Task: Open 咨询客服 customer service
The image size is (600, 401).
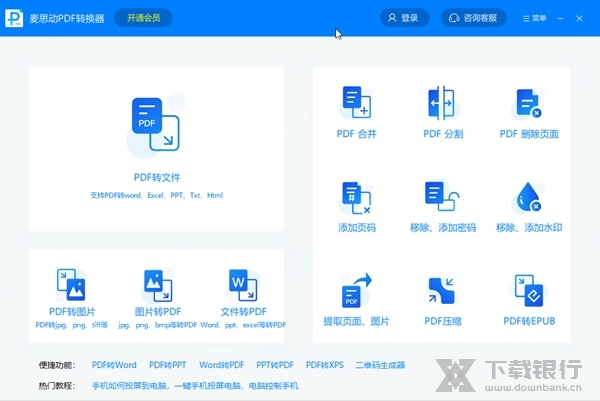Action: point(474,18)
